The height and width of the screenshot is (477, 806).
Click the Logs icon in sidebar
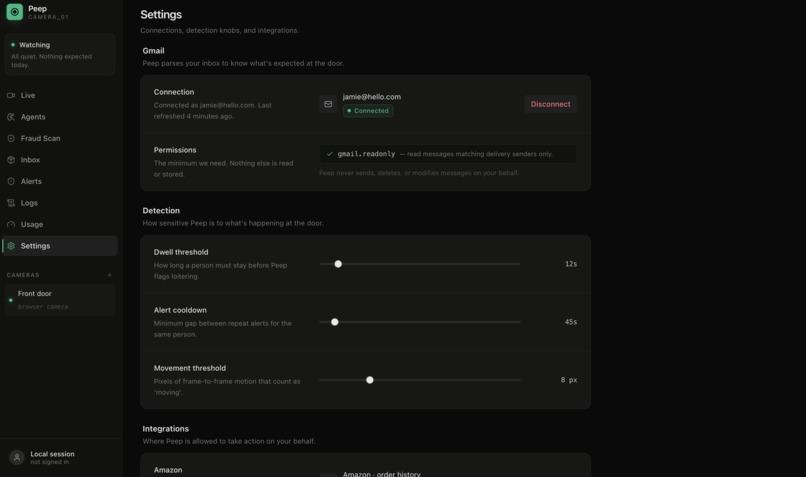tap(11, 203)
